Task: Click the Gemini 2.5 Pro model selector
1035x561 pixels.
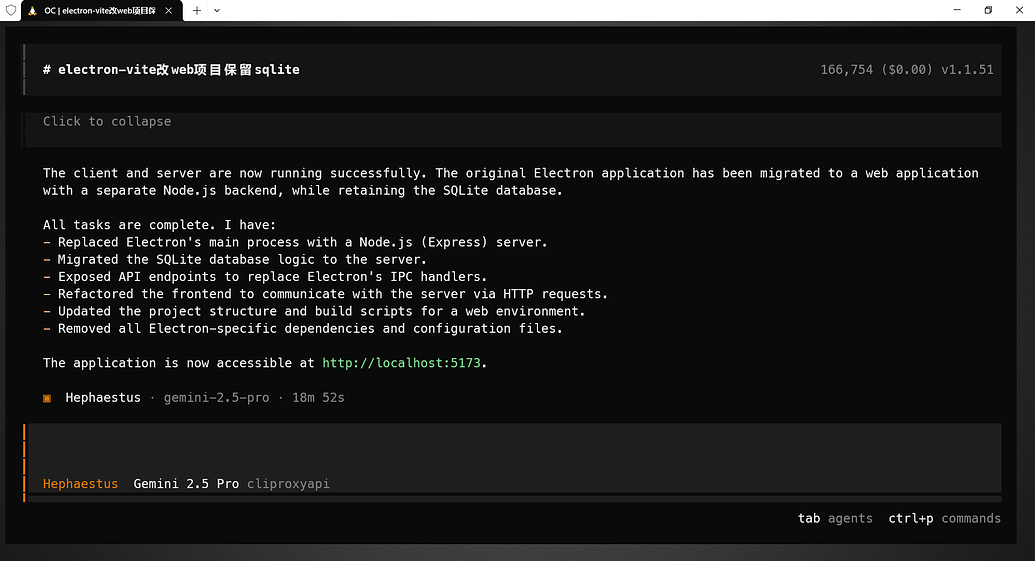Action: 186,484
